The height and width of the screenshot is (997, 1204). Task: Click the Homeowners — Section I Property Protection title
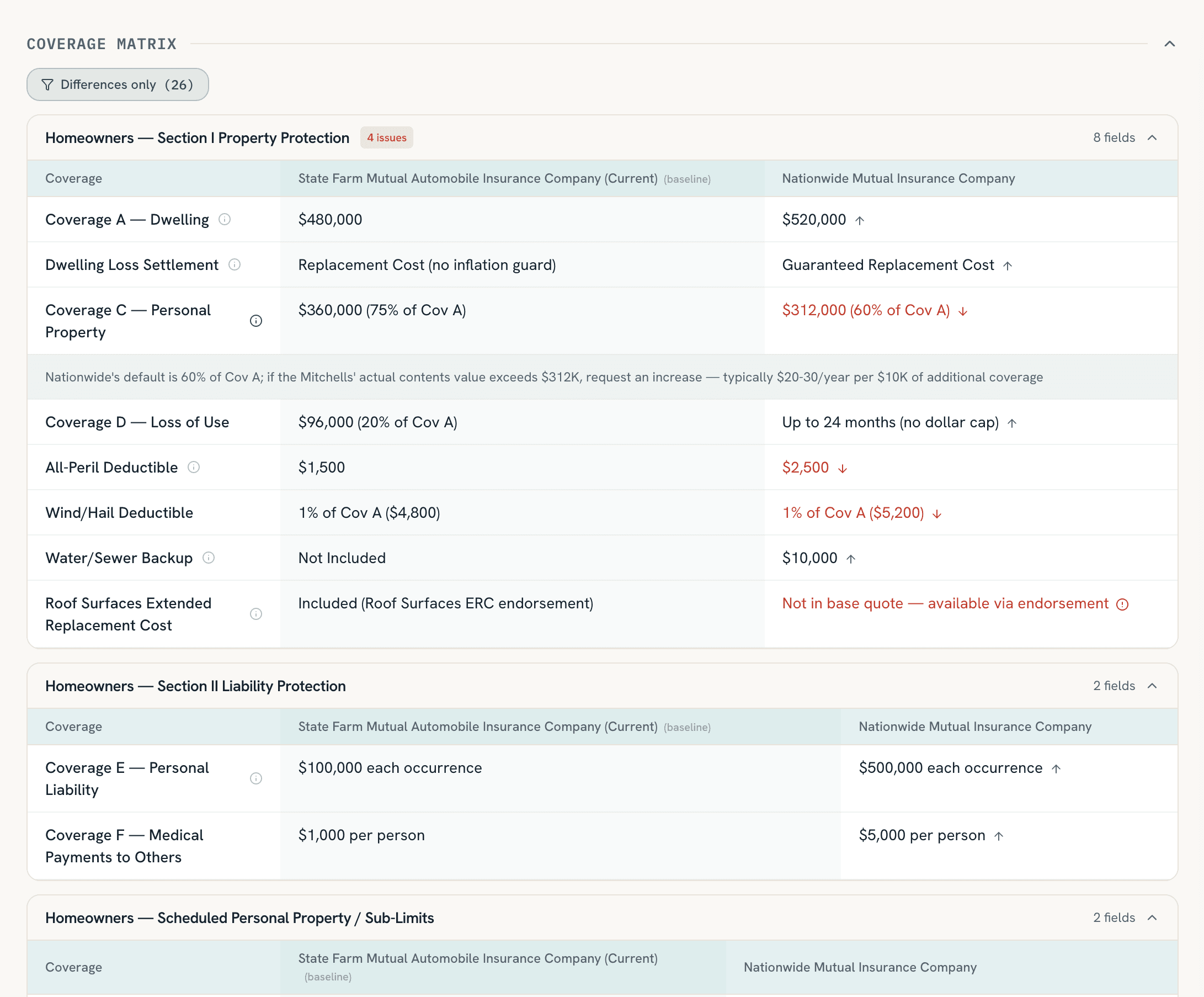pyautogui.click(x=197, y=137)
